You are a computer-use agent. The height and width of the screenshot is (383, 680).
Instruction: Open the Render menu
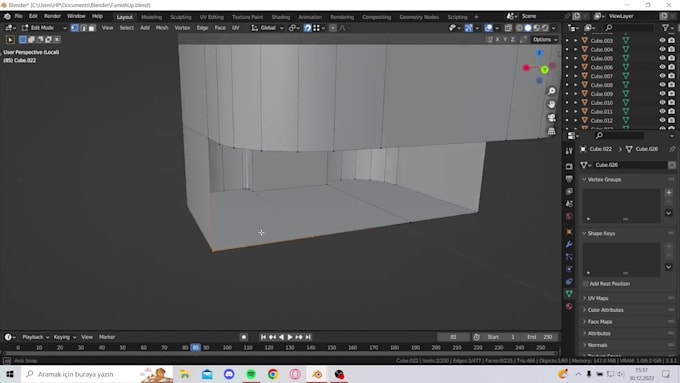52,16
